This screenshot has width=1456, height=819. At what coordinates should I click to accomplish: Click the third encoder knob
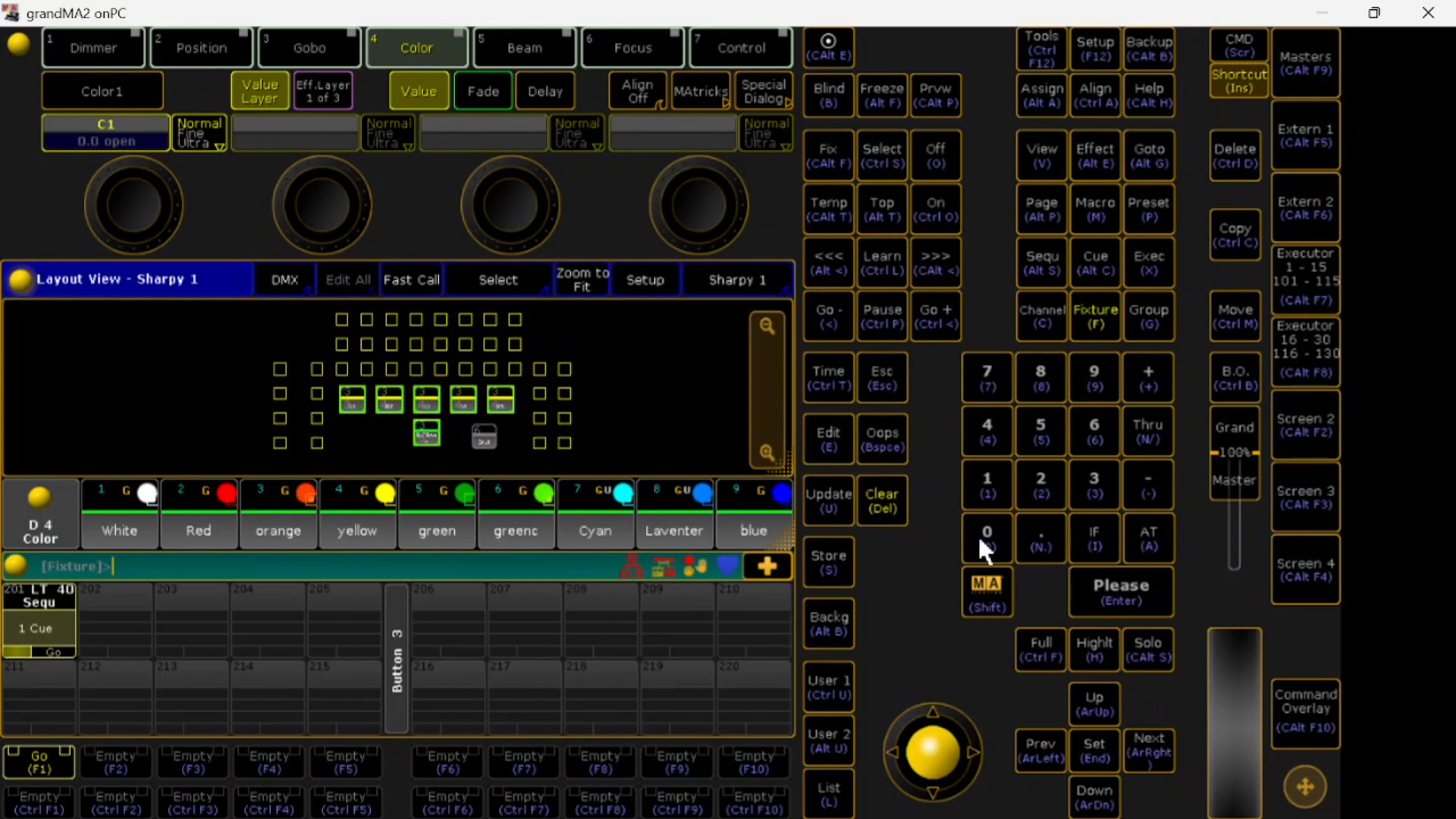coord(510,205)
